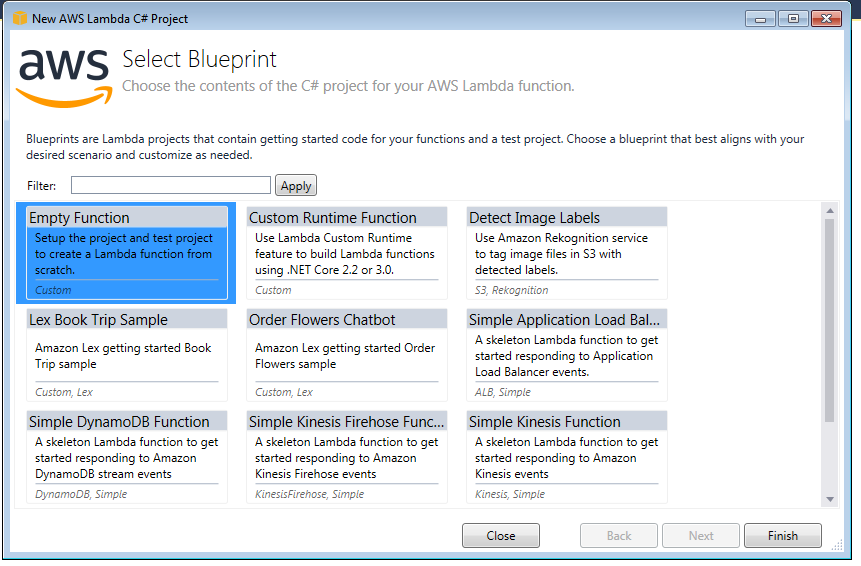The width and height of the screenshot is (861, 566).
Task: Click the scrollbar up arrow
Action: click(830, 211)
